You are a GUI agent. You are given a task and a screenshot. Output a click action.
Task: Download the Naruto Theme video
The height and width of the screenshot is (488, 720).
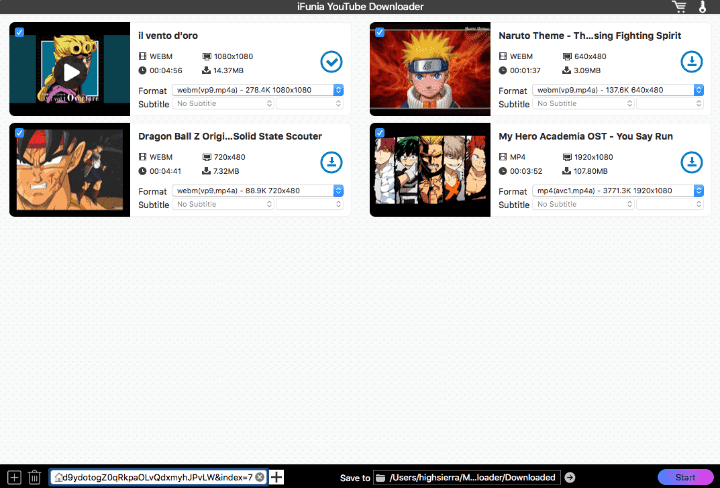point(691,62)
